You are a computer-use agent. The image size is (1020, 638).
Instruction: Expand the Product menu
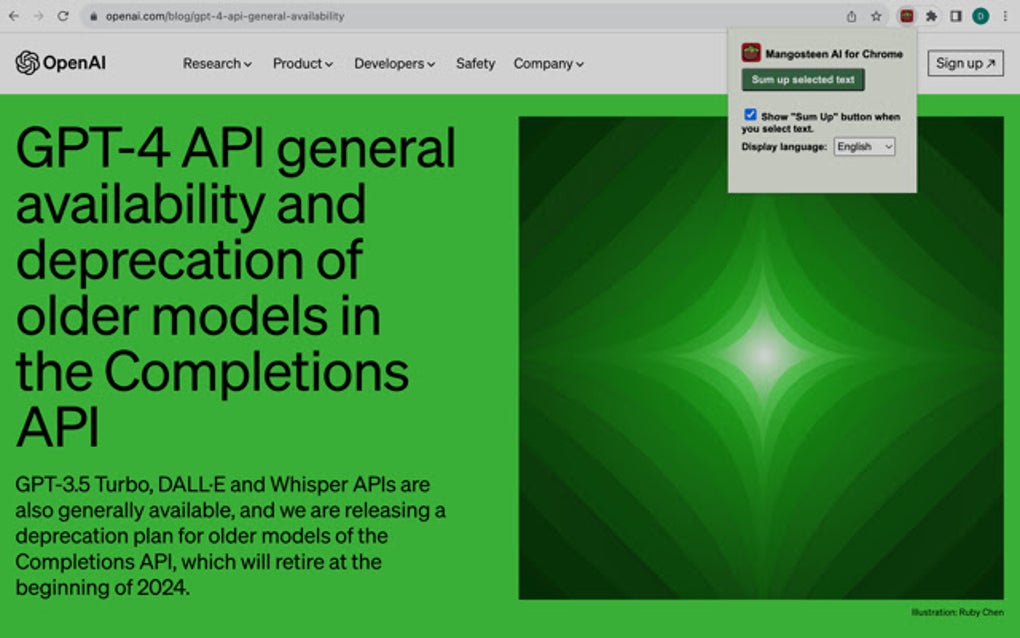[302, 64]
